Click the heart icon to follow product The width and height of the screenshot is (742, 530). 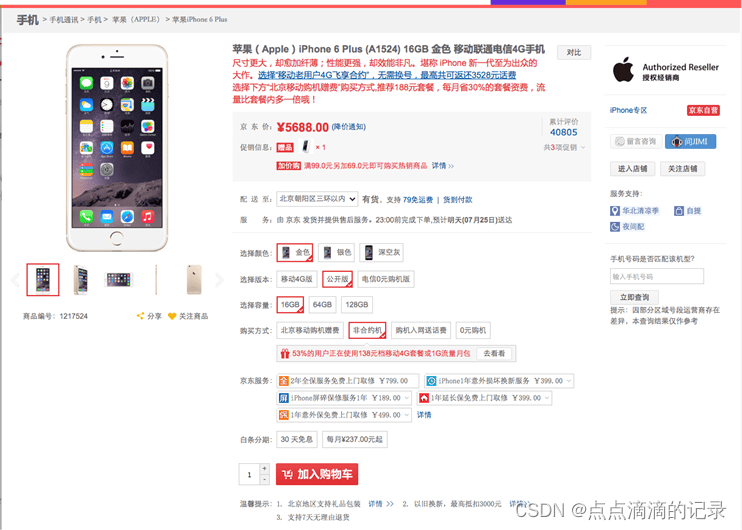coord(172,316)
